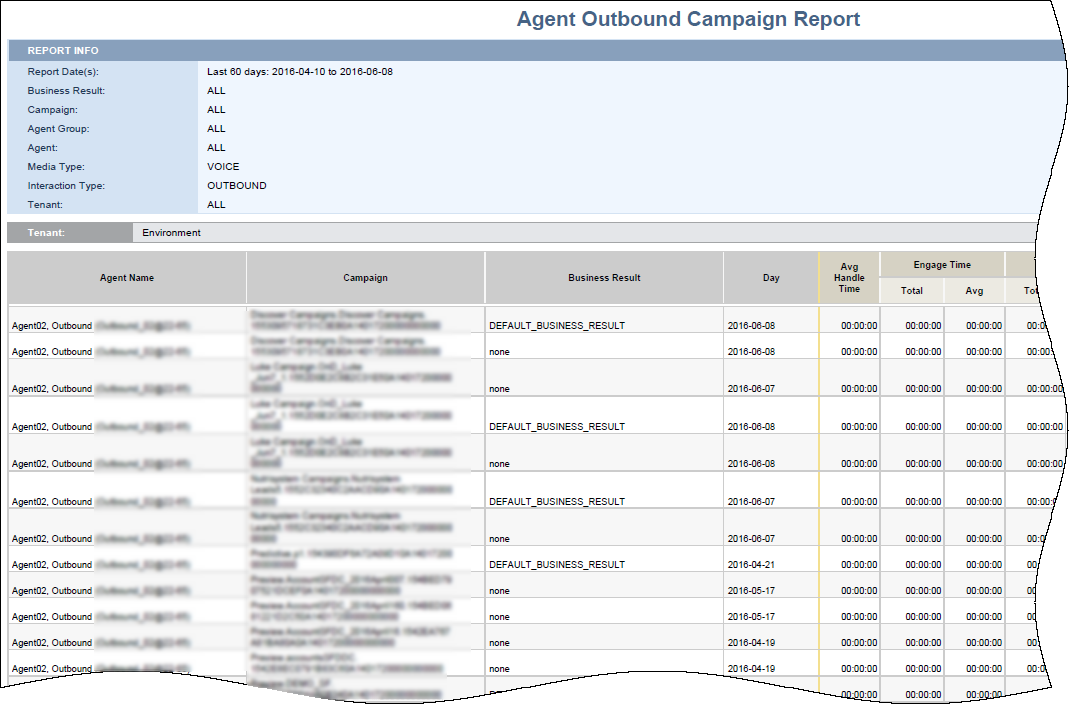Sort by the Agent Name column header
Viewport: 1069px width, 705px height.
click(127, 278)
